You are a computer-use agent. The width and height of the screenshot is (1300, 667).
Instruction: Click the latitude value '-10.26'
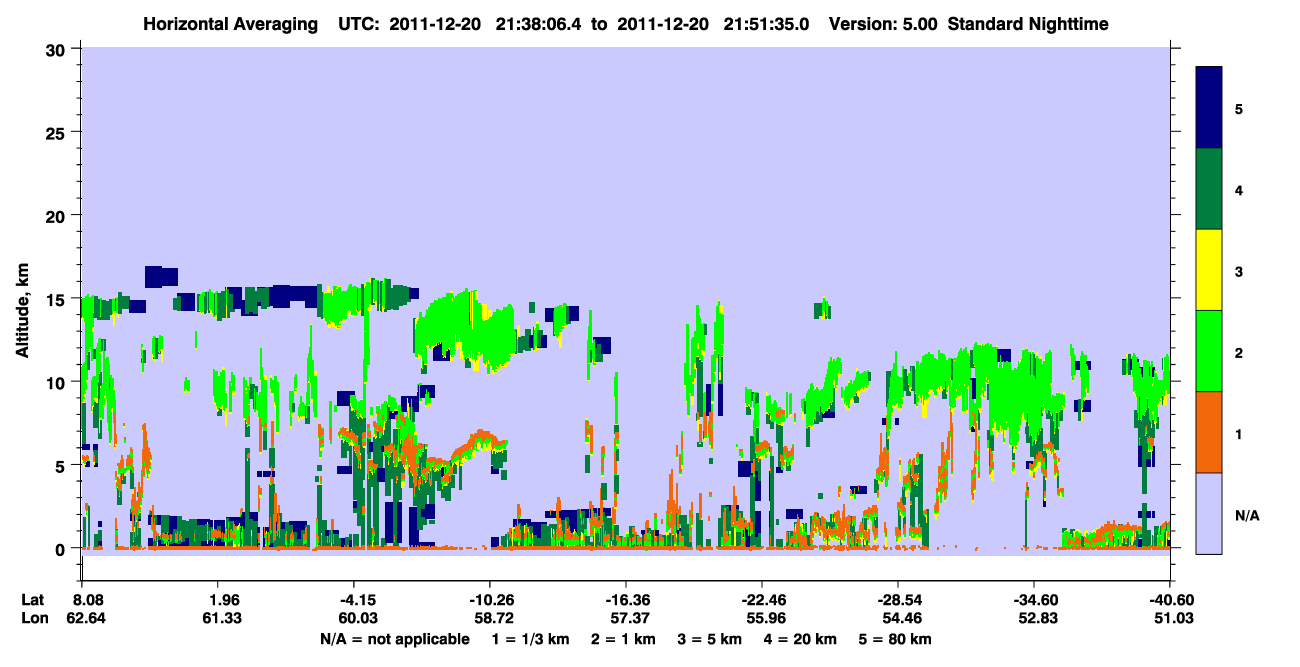pos(490,600)
